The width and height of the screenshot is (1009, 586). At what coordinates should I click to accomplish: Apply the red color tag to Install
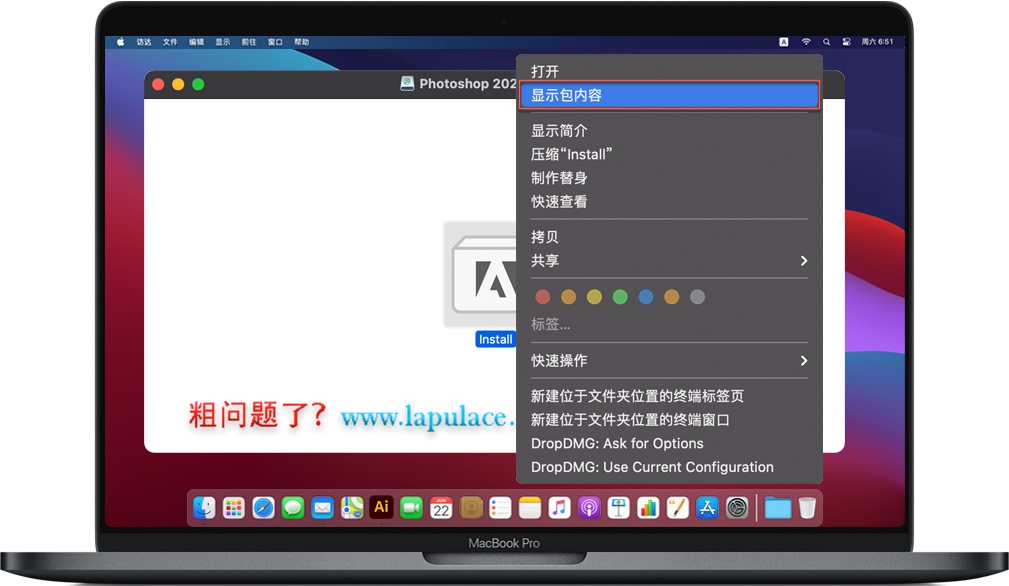(x=543, y=296)
